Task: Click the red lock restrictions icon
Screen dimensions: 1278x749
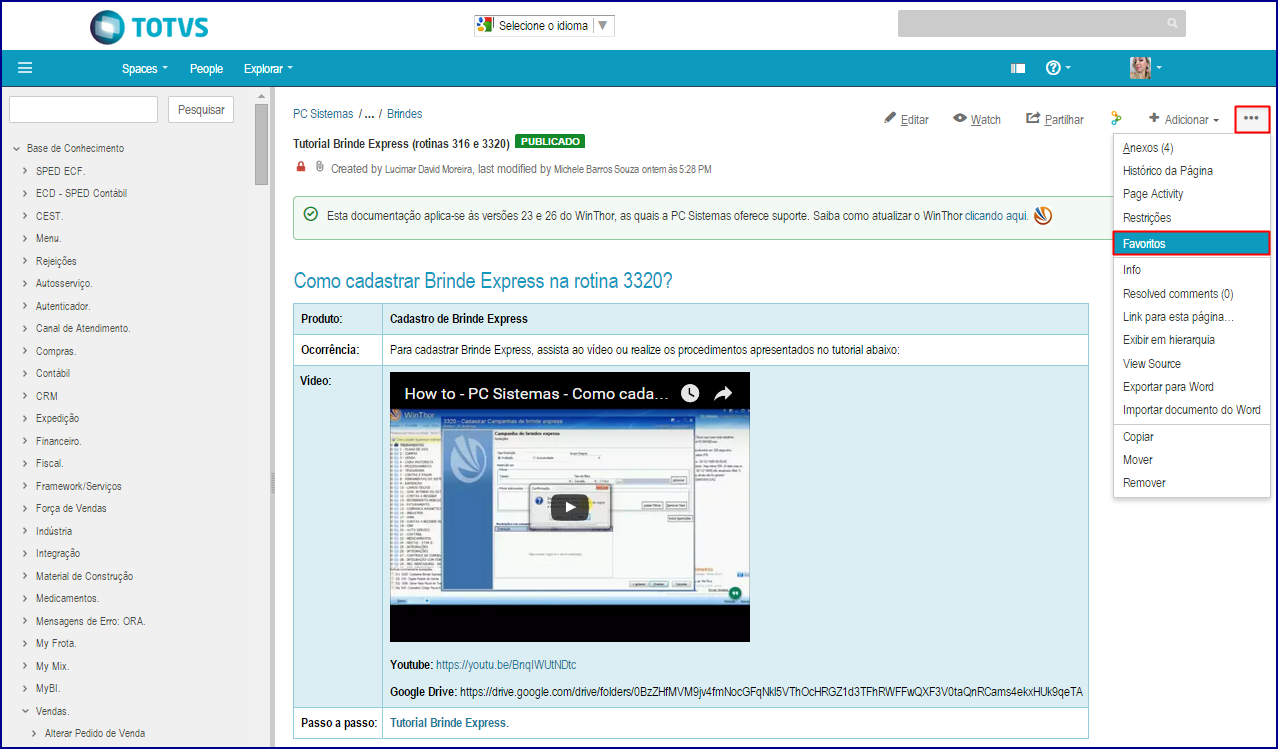Action: 301,167
